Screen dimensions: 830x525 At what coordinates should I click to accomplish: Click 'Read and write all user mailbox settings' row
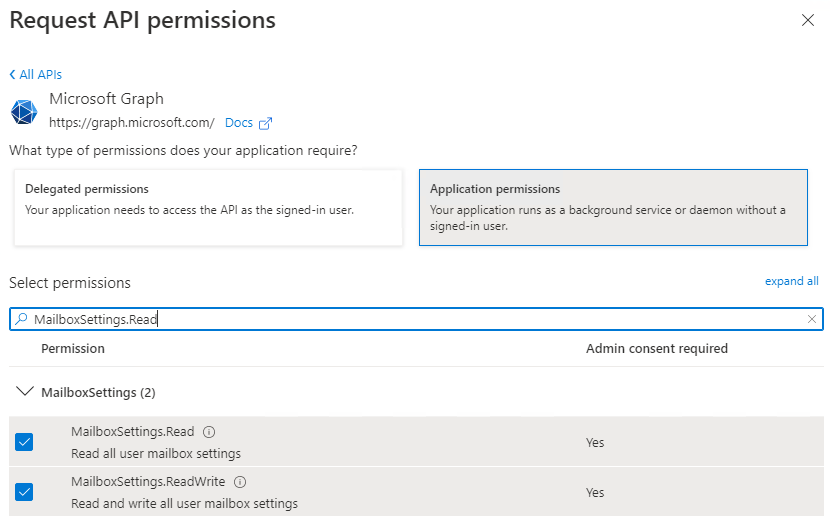184,503
